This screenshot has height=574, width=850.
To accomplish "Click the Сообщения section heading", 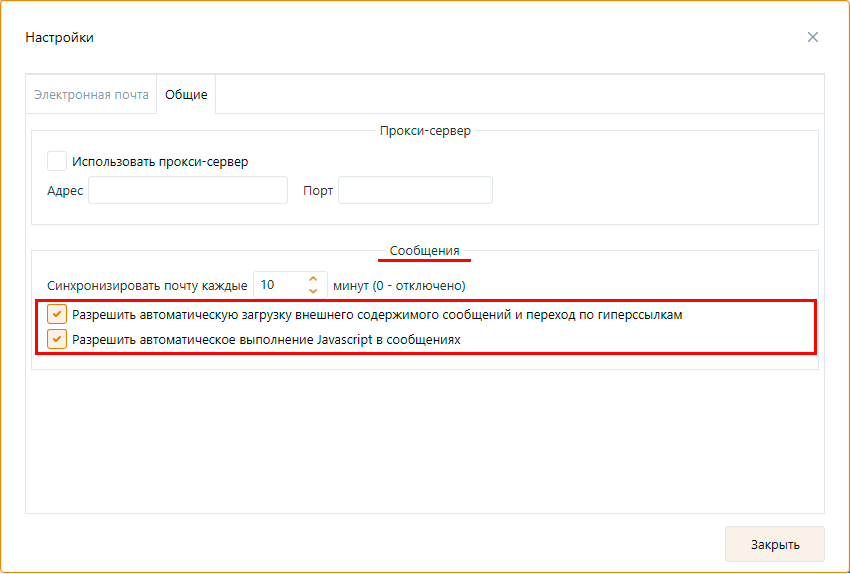I will pyautogui.click(x=425, y=250).
